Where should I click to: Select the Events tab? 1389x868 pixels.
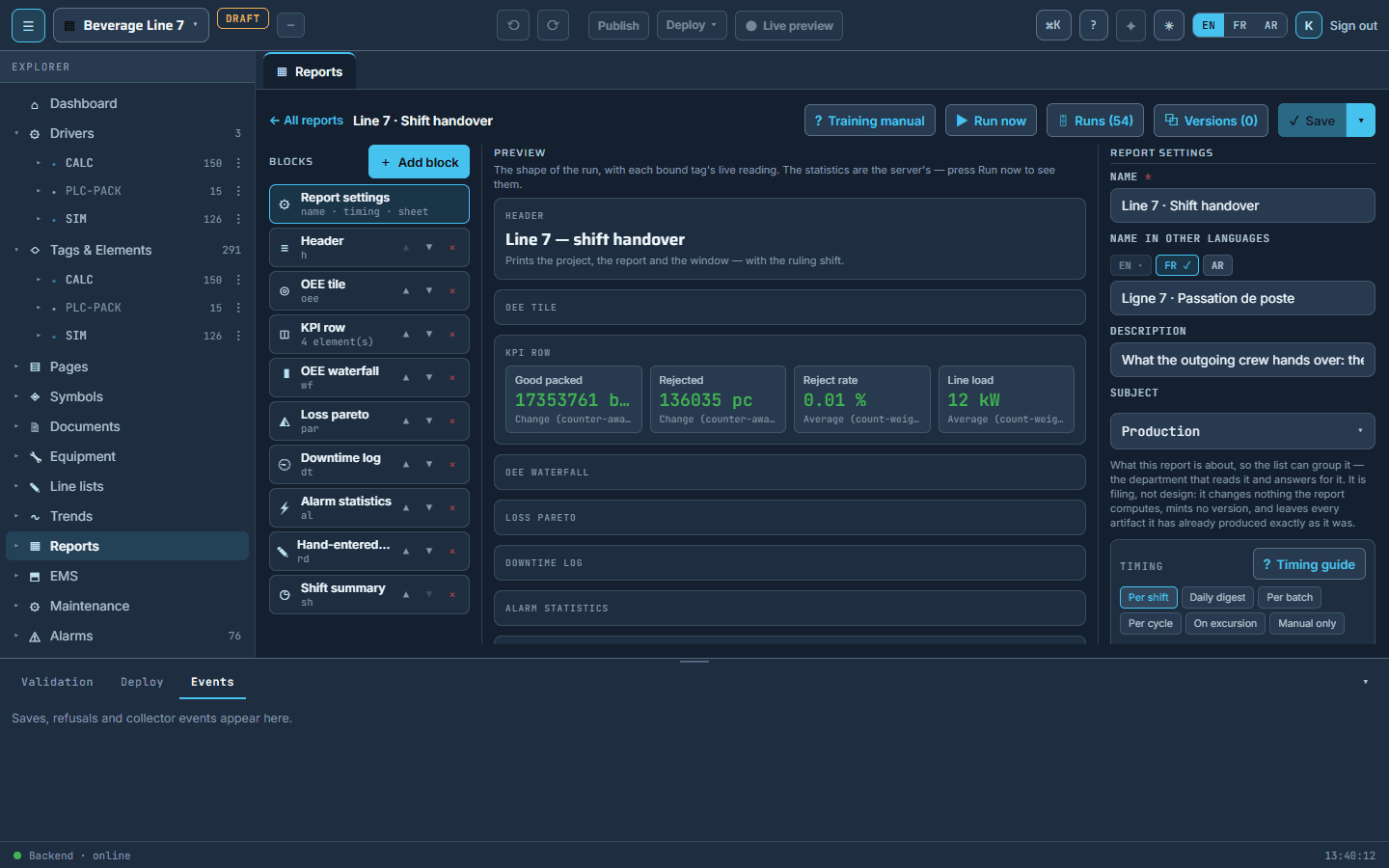(x=212, y=682)
